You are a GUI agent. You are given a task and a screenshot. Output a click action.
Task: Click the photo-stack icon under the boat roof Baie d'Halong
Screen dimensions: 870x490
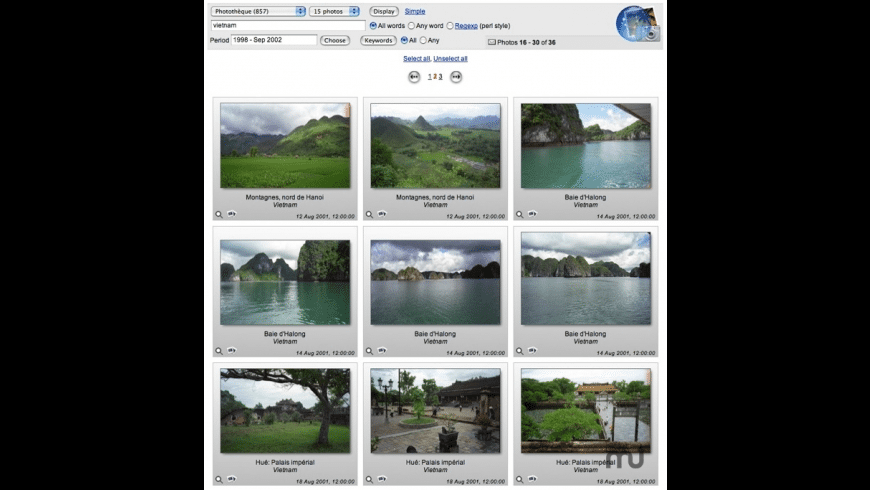532,214
